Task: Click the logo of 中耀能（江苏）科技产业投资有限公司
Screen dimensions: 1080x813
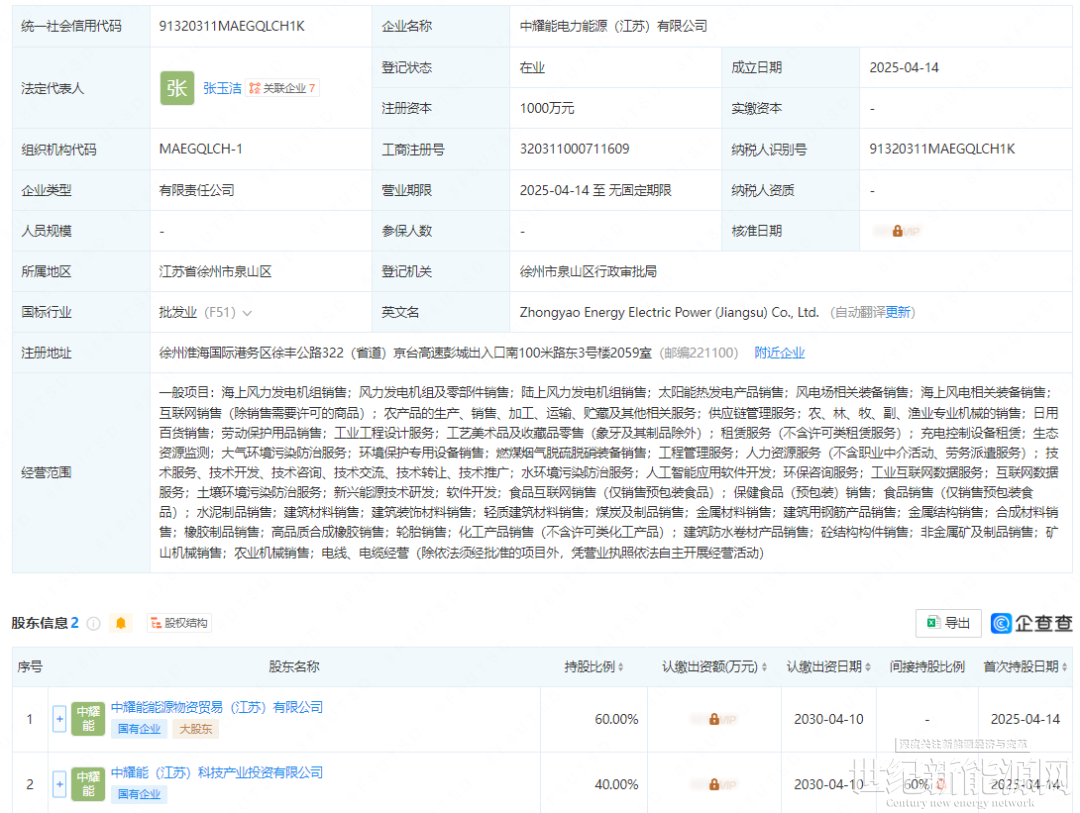Action: (88, 784)
